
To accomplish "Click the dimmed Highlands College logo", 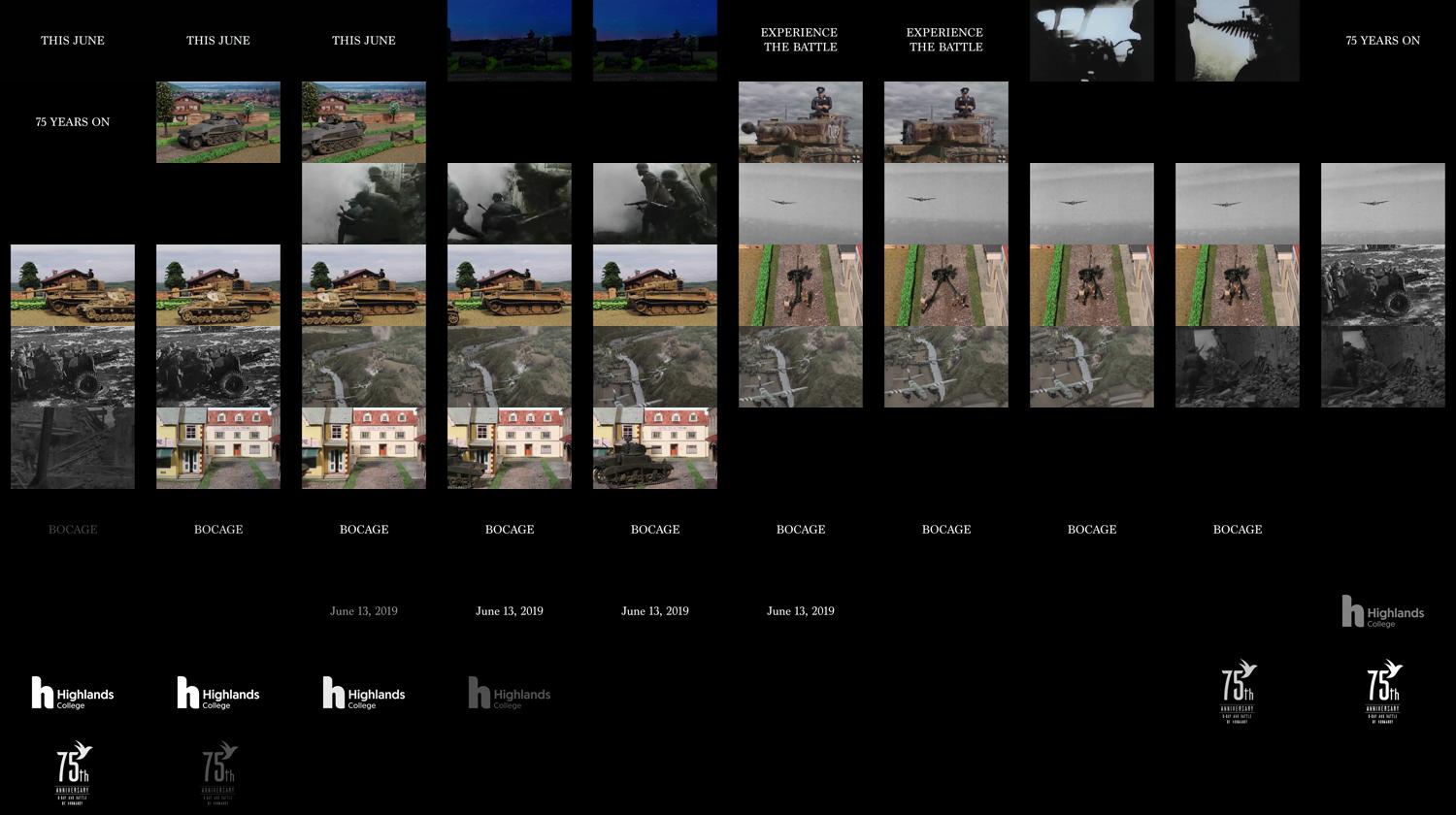I will pyautogui.click(x=509, y=694).
